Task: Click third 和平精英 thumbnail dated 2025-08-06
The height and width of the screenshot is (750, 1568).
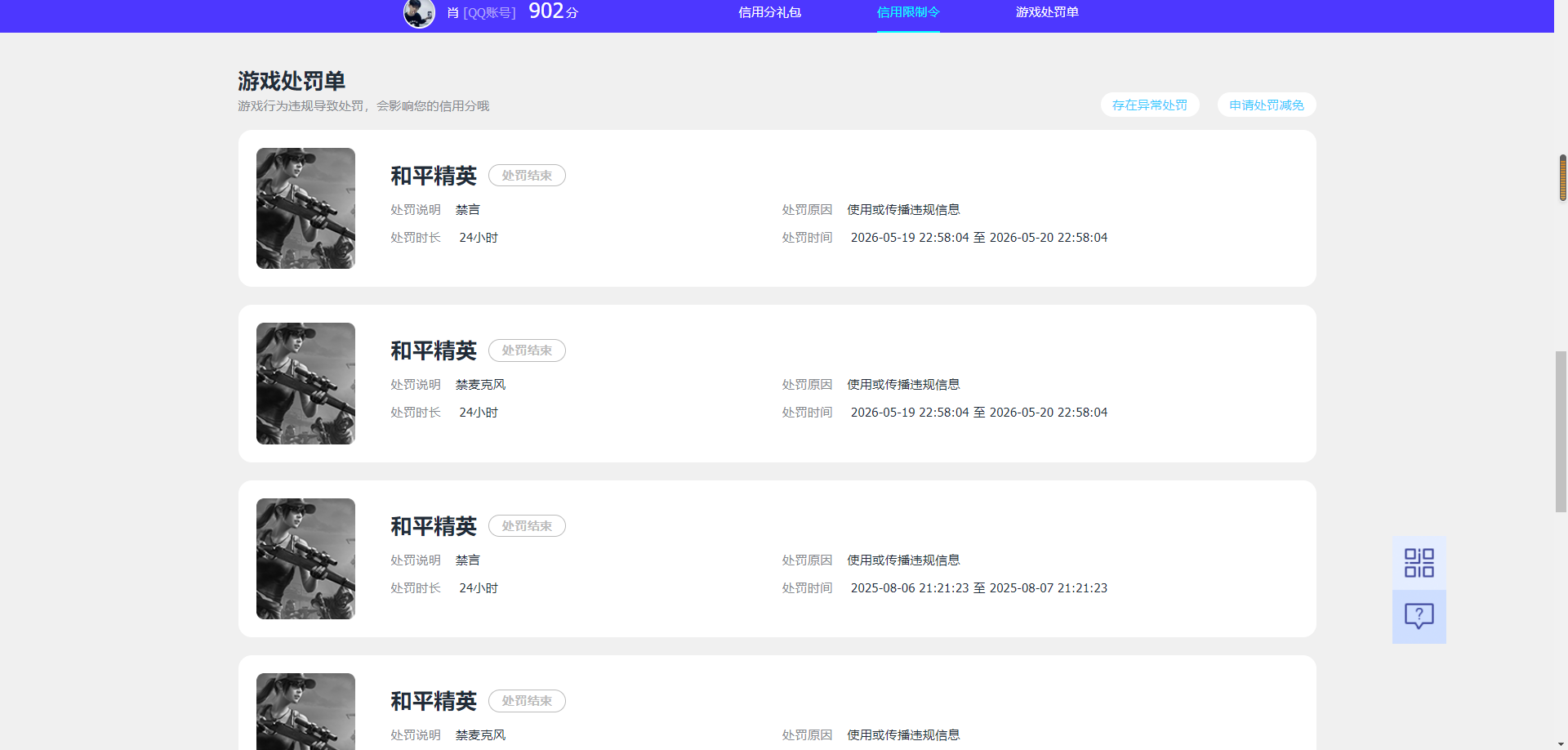Action: pos(305,559)
